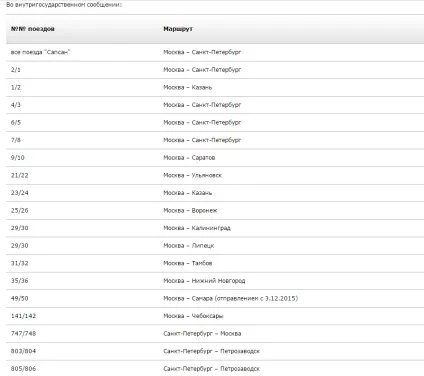
Task: Click train number '2/1'
Action: pyautogui.click(x=16, y=70)
